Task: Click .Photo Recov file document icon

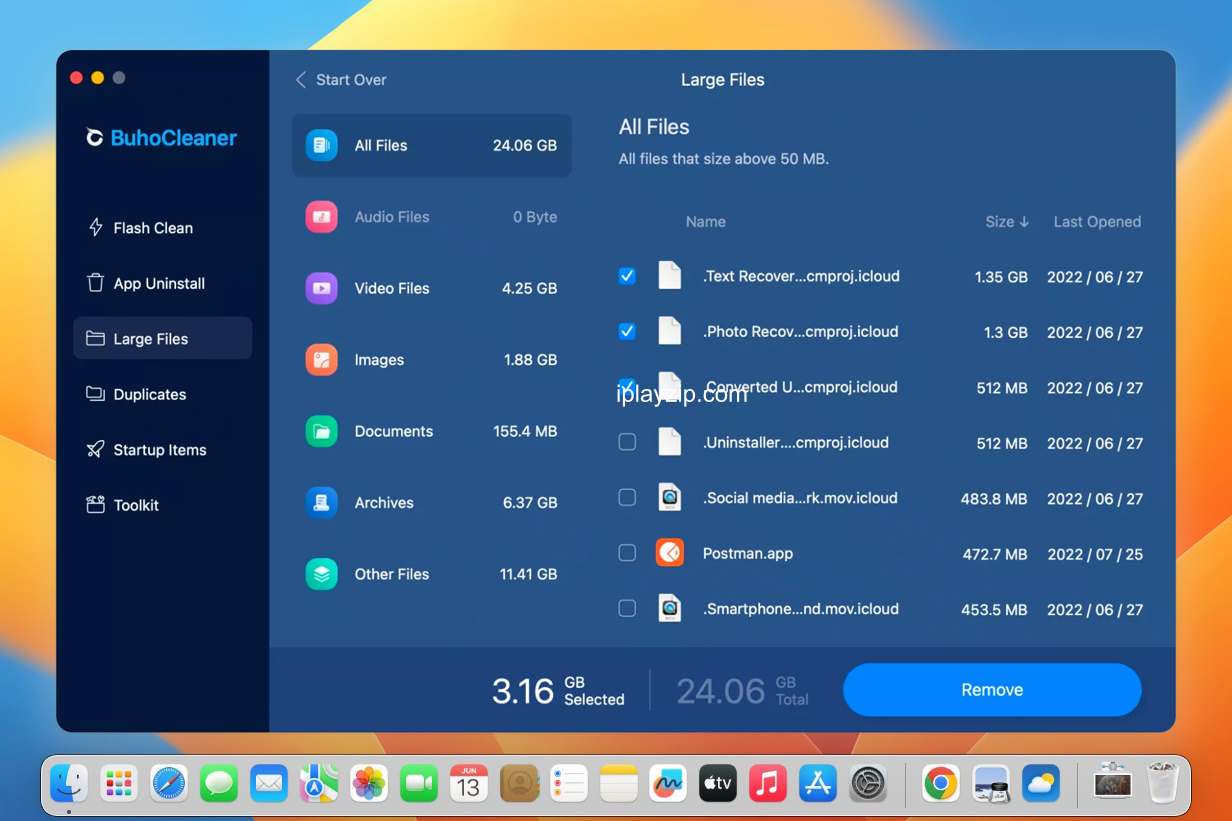Action: (x=670, y=331)
